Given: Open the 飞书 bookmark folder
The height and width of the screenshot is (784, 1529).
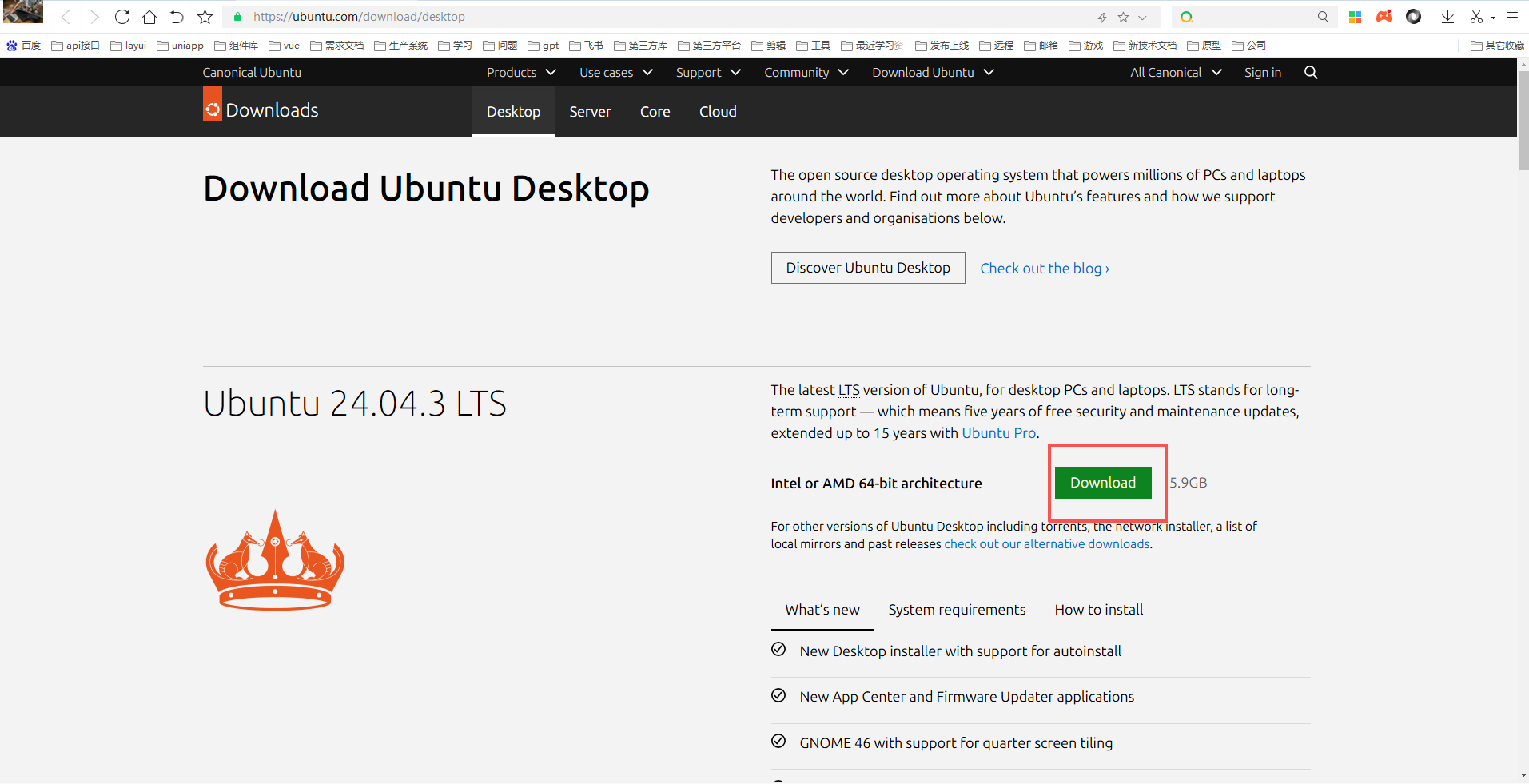Looking at the screenshot, I should coord(586,46).
